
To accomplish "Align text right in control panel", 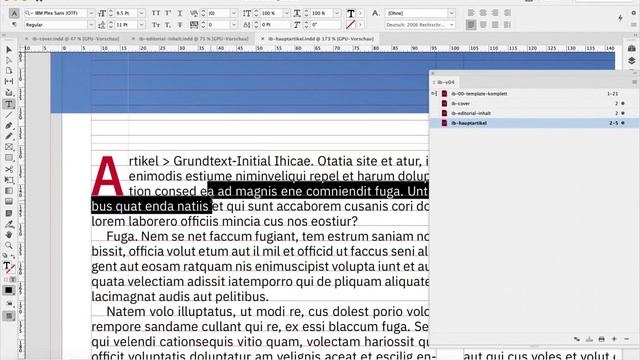I will pyautogui.click(x=495, y=13).
